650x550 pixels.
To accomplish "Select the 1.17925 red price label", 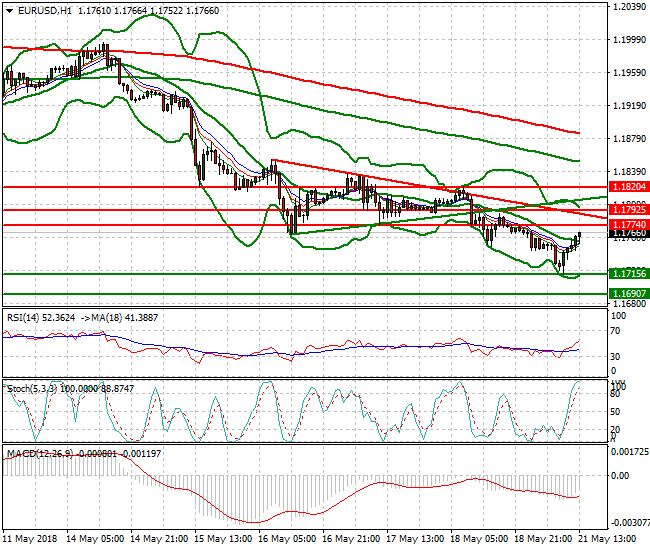I will click(629, 210).
